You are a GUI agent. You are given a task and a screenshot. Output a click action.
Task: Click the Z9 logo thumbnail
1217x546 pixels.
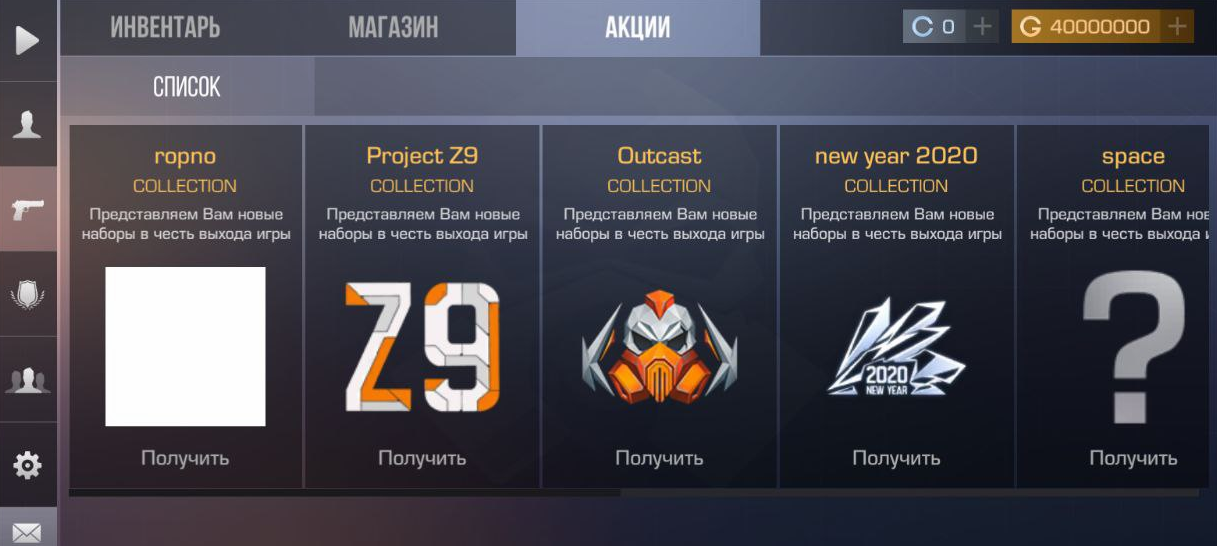pyautogui.click(x=422, y=346)
